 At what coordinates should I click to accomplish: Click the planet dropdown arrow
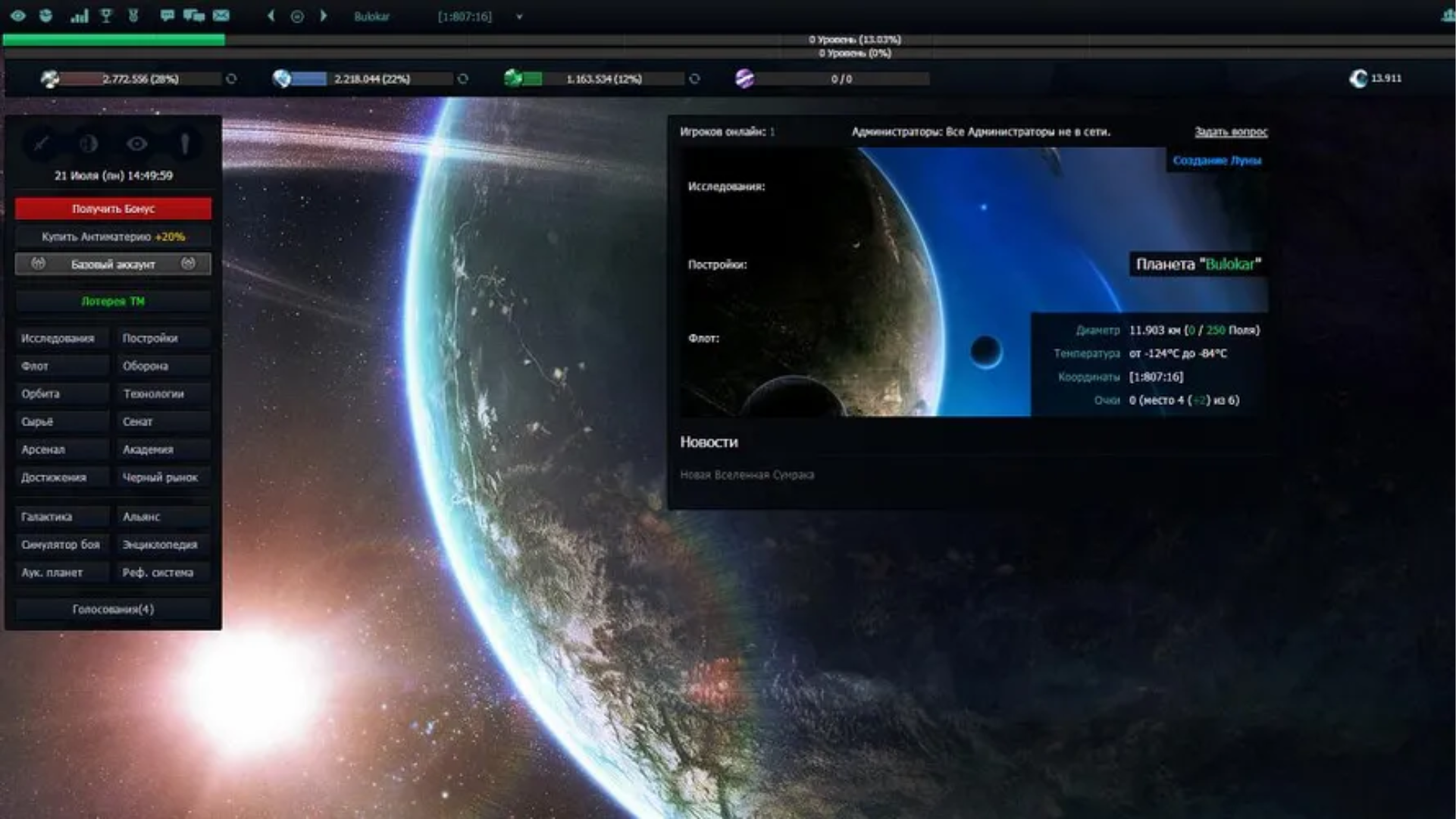point(519,17)
